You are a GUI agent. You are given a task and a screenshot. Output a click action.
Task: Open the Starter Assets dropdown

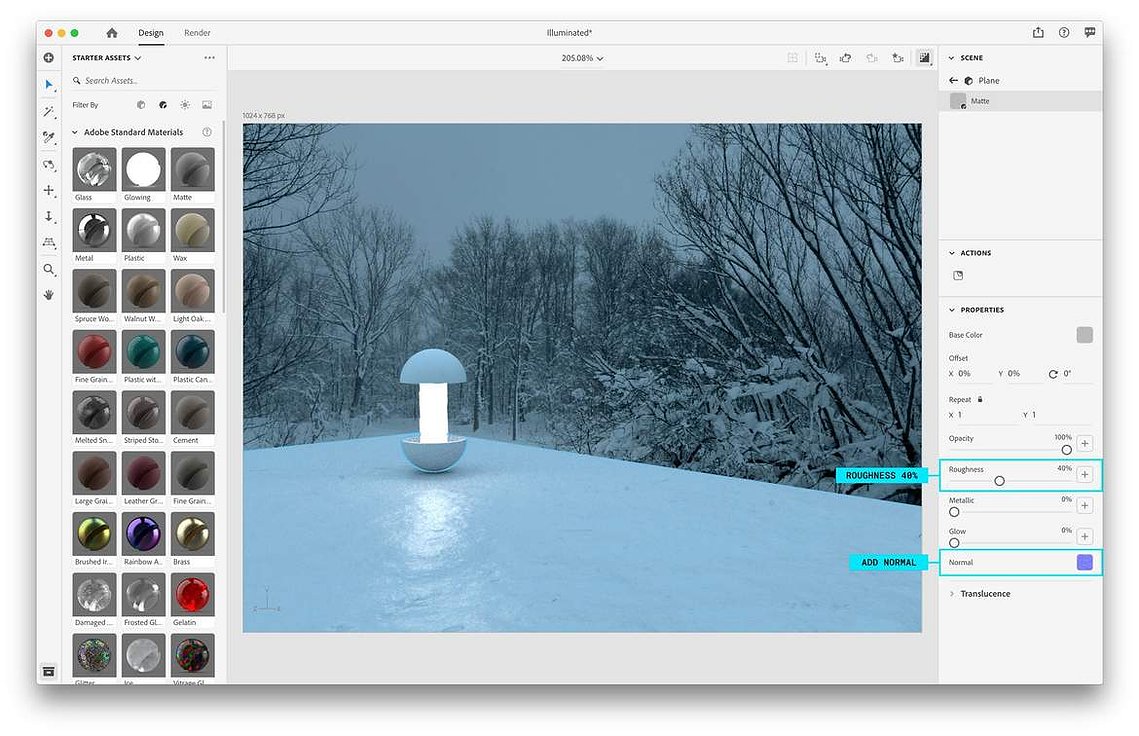(106, 57)
